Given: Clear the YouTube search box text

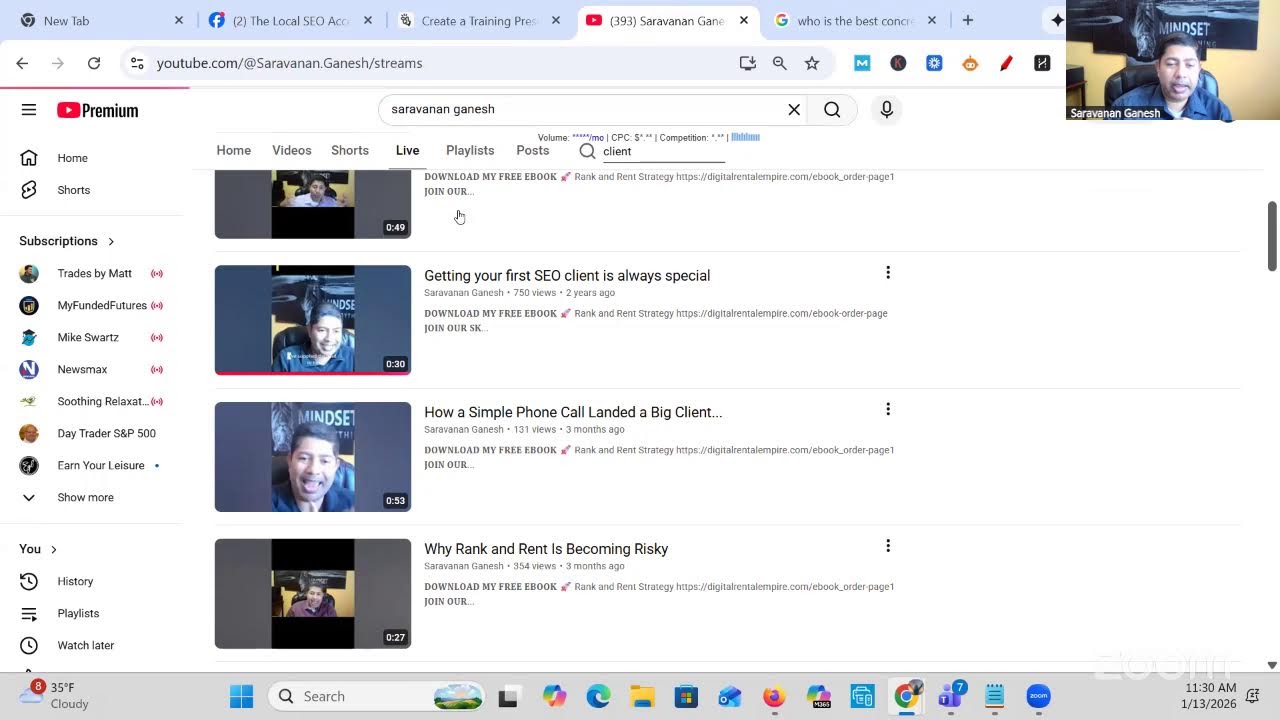Looking at the screenshot, I should tap(794, 109).
